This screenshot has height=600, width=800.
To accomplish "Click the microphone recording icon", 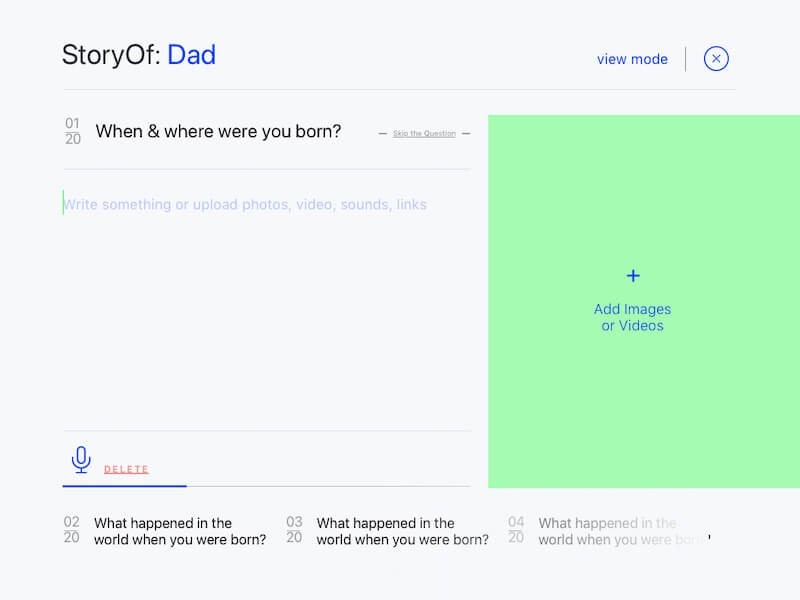I will 81,459.
